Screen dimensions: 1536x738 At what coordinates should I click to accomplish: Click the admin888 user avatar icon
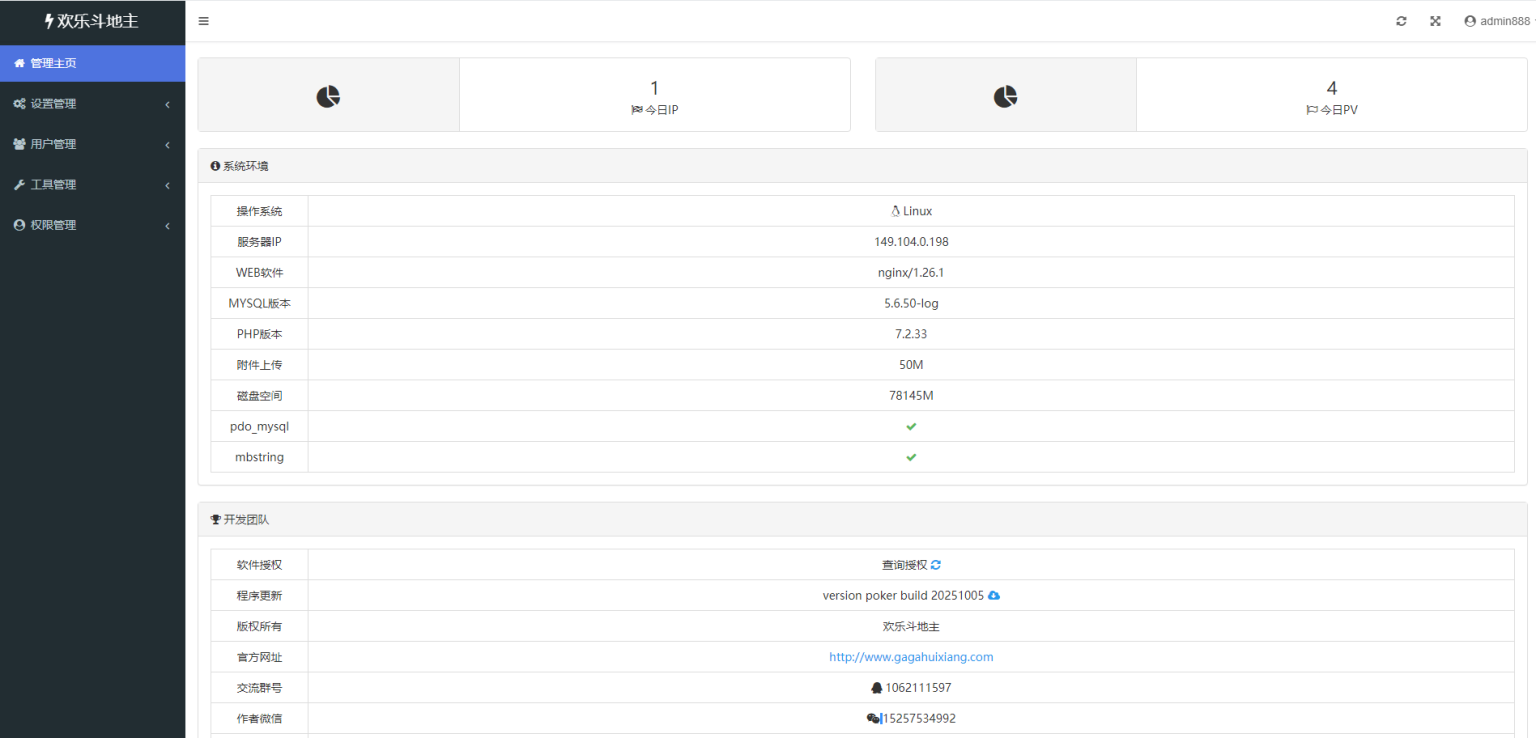pos(1470,21)
